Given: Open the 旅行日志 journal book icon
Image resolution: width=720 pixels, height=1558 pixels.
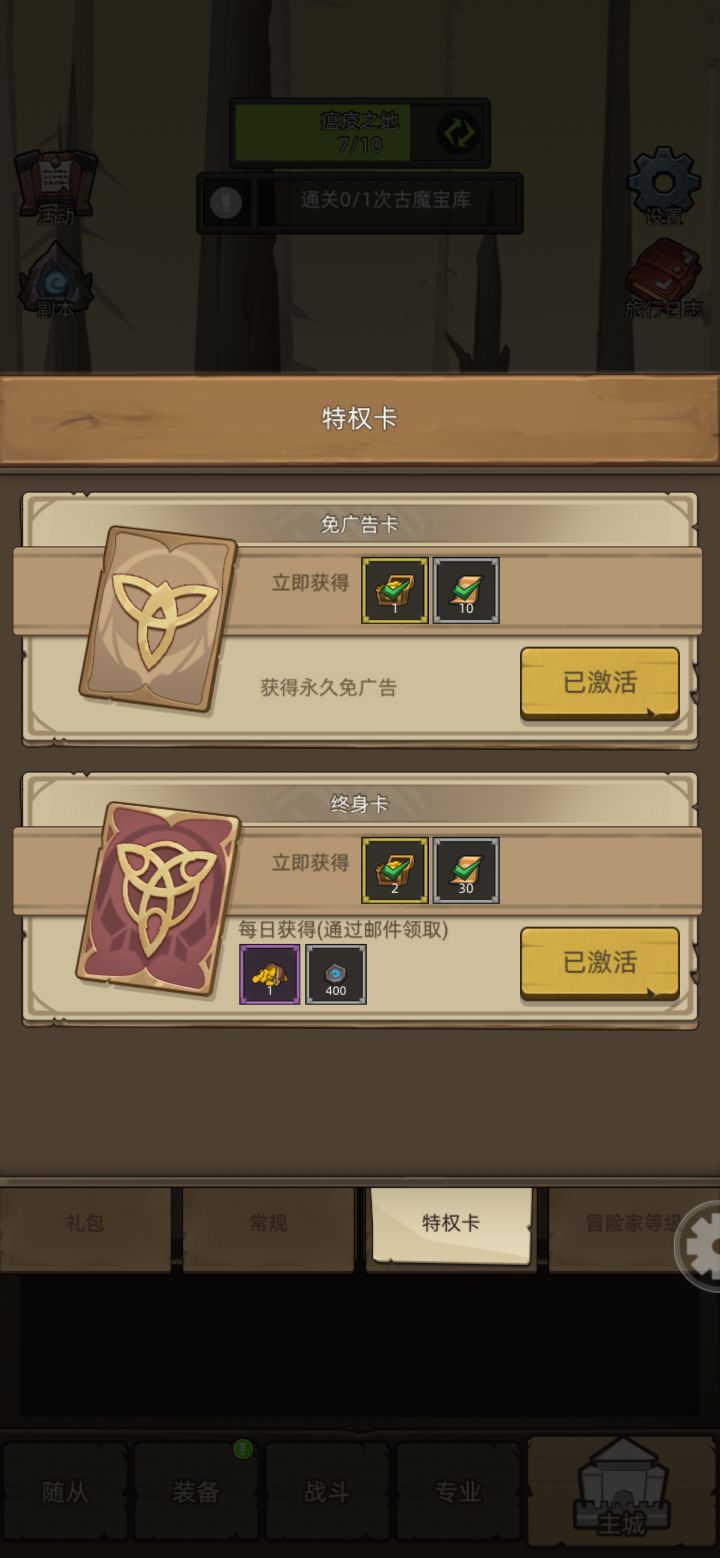Looking at the screenshot, I should [664, 279].
